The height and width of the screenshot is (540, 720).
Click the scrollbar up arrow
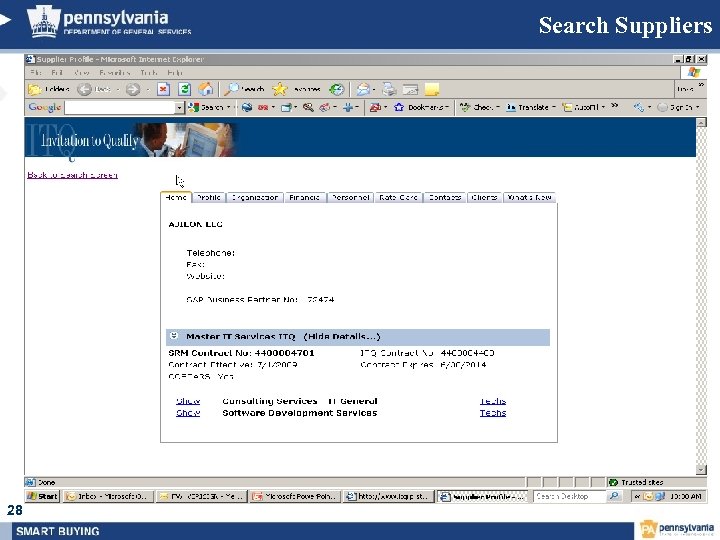(701, 123)
